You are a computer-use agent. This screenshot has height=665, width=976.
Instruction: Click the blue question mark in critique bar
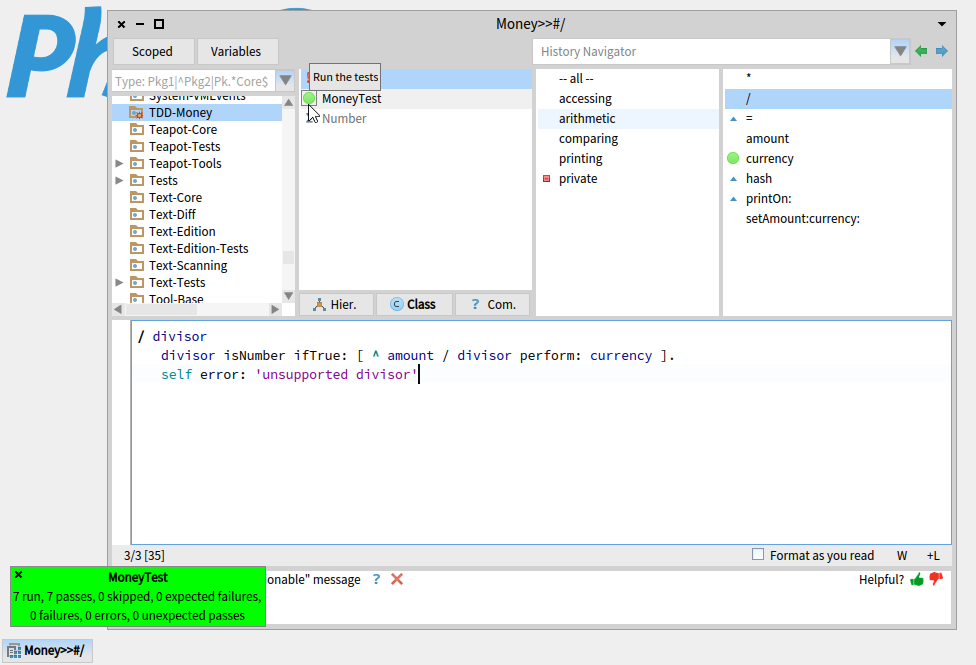point(376,580)
